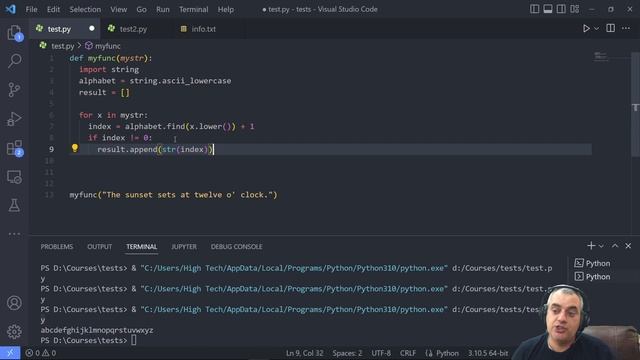Switch to the OUTPUT panel tab
This screenshot has height=360, width=640.
100,247
